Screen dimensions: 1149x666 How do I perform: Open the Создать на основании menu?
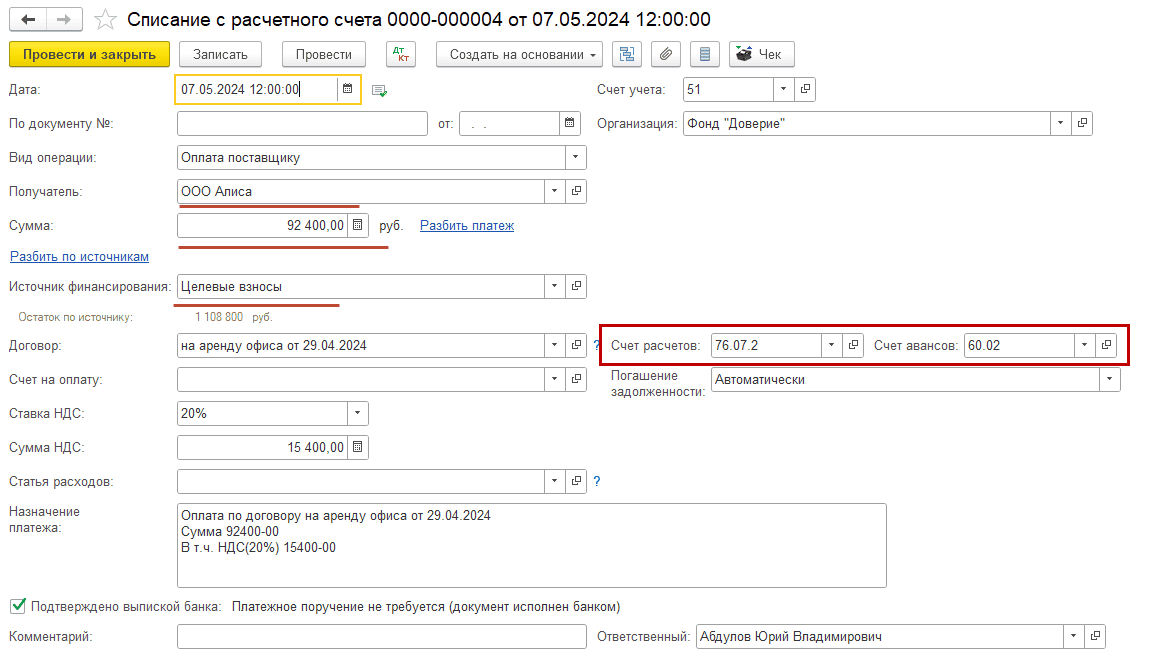[519, 54]
